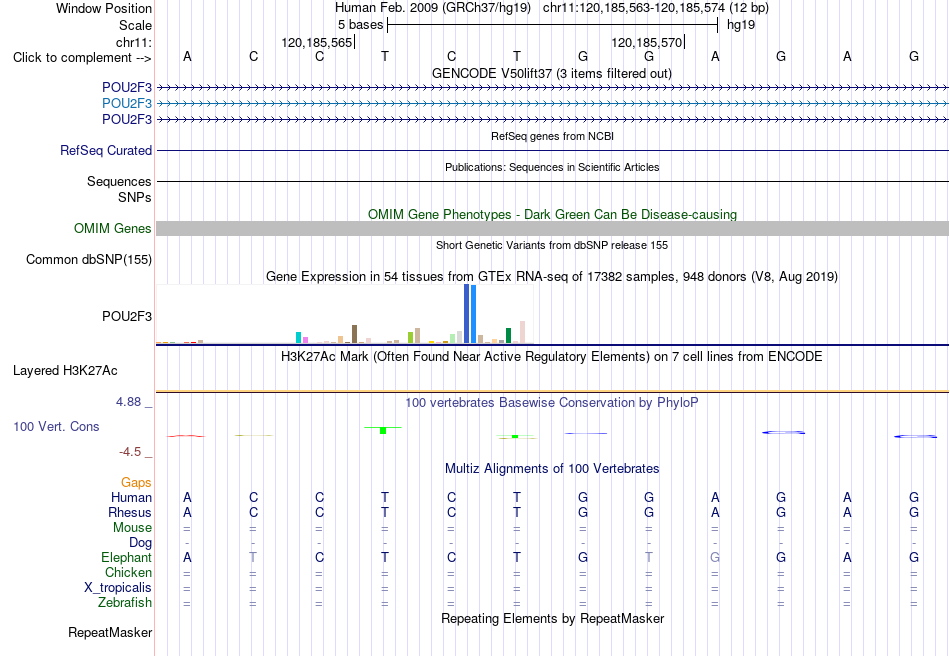This screenshot has width=950, height=656.
Task: Select the Mouse alignment row label
Action: tap(132, 528)
